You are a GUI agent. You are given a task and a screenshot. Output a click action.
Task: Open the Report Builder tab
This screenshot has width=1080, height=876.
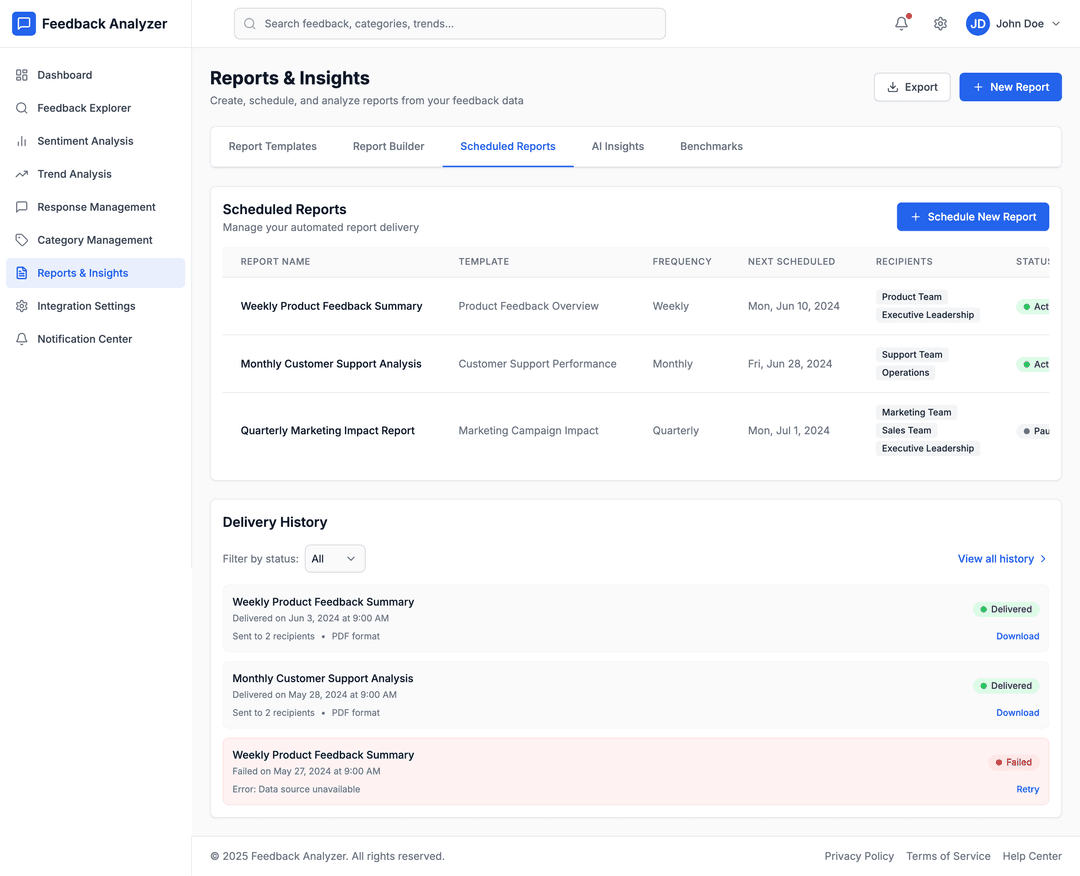point(388,146)
